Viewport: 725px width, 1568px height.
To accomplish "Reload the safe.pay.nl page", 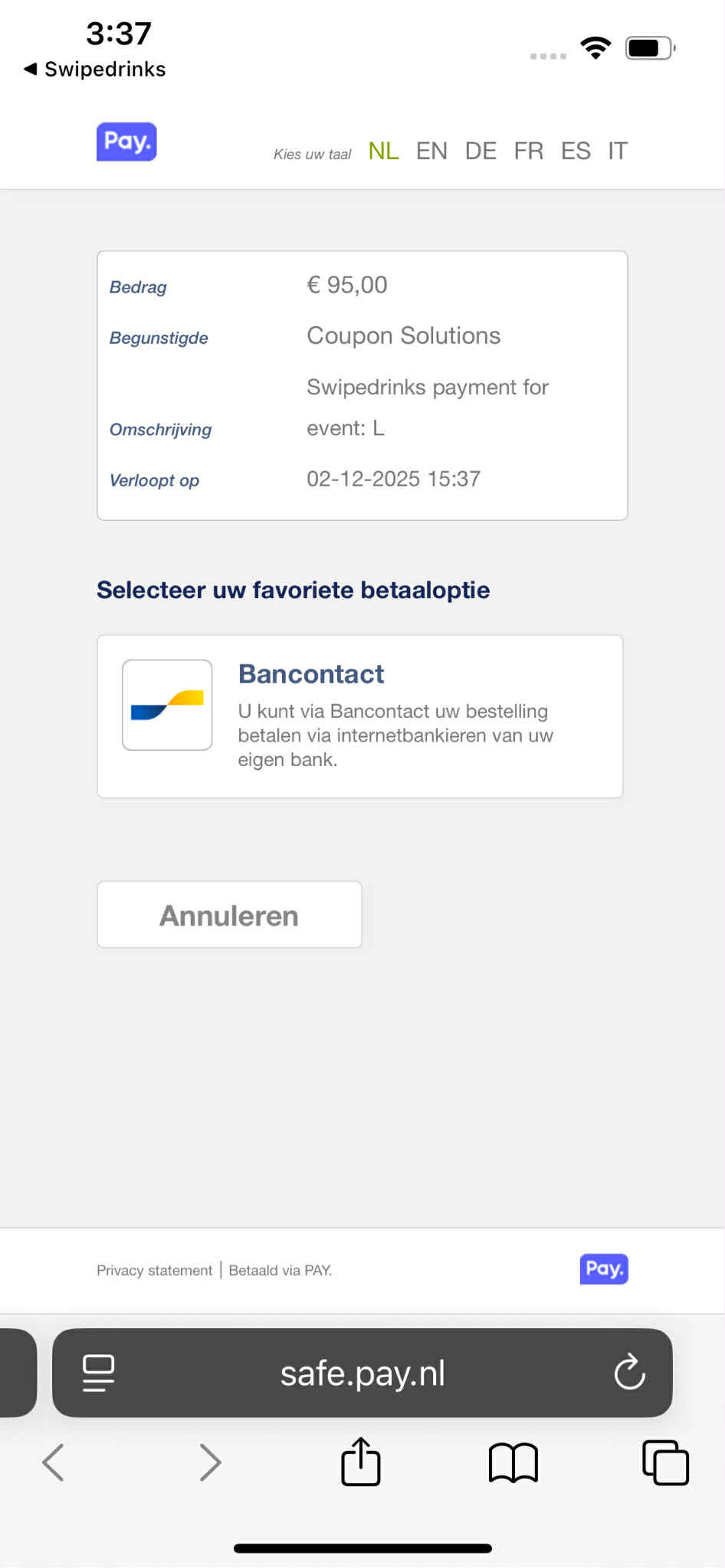I will (629, 1373).
